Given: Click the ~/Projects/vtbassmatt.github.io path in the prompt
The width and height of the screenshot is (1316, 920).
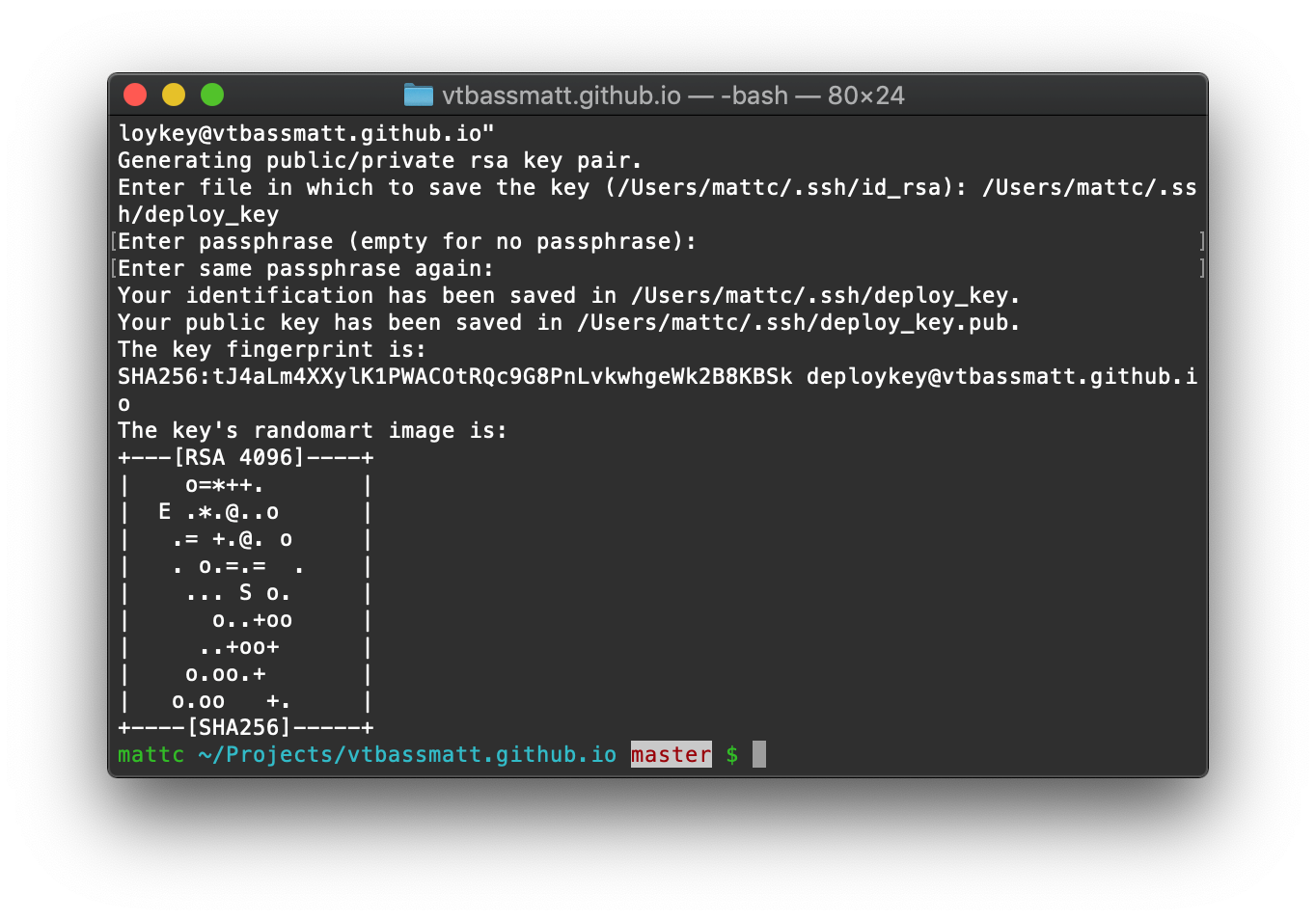Looking at the screenshot, I should click(407, 754).
